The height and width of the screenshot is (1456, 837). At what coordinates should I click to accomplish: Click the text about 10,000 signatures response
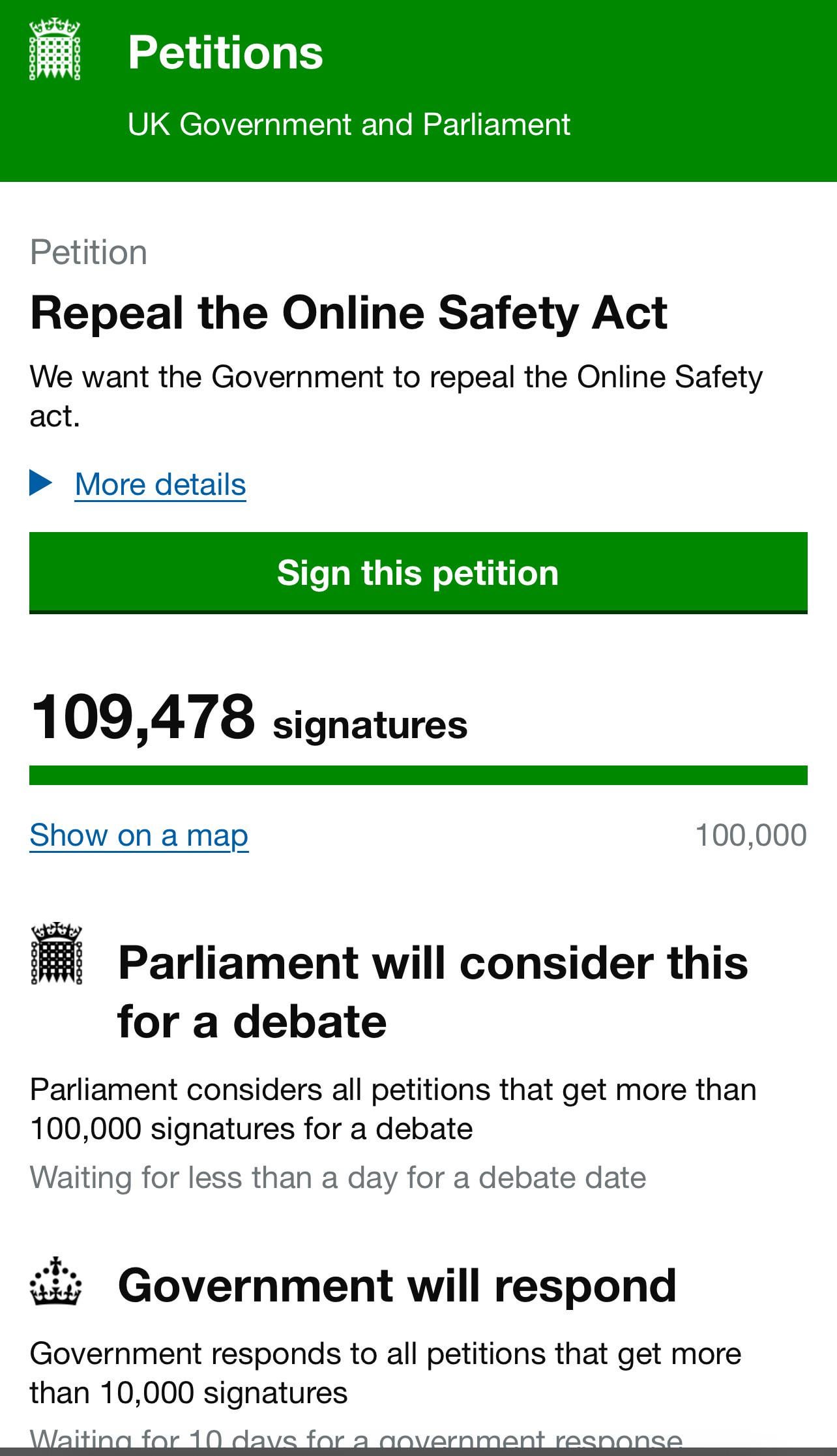[x=385, y=1373]
